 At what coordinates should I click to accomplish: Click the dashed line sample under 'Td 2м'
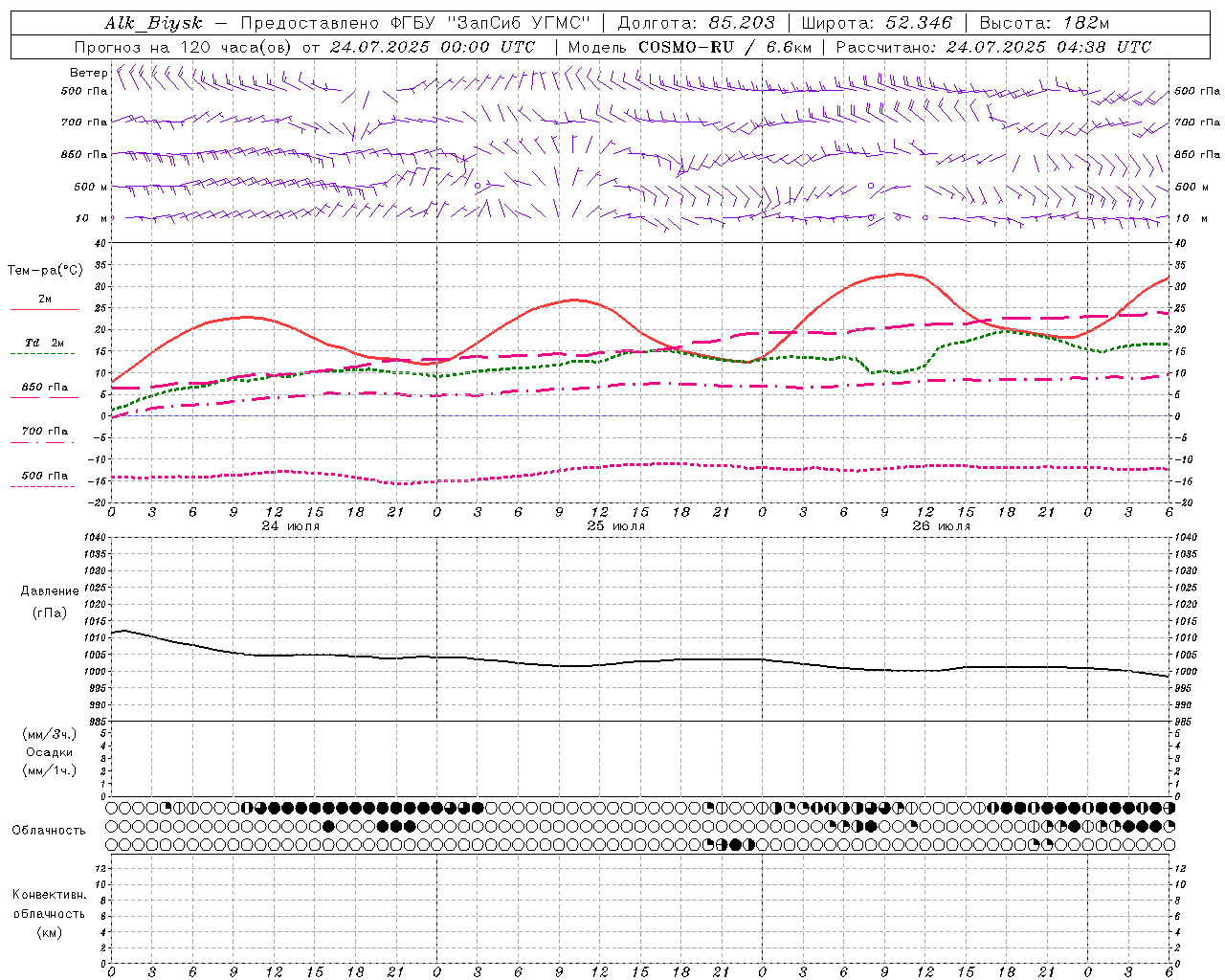point(42,353)
